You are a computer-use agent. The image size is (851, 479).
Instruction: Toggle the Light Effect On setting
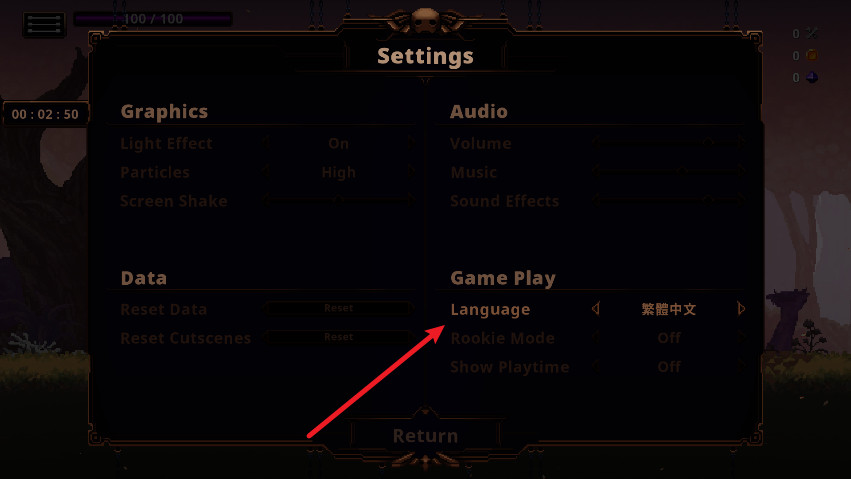[339, 143]
